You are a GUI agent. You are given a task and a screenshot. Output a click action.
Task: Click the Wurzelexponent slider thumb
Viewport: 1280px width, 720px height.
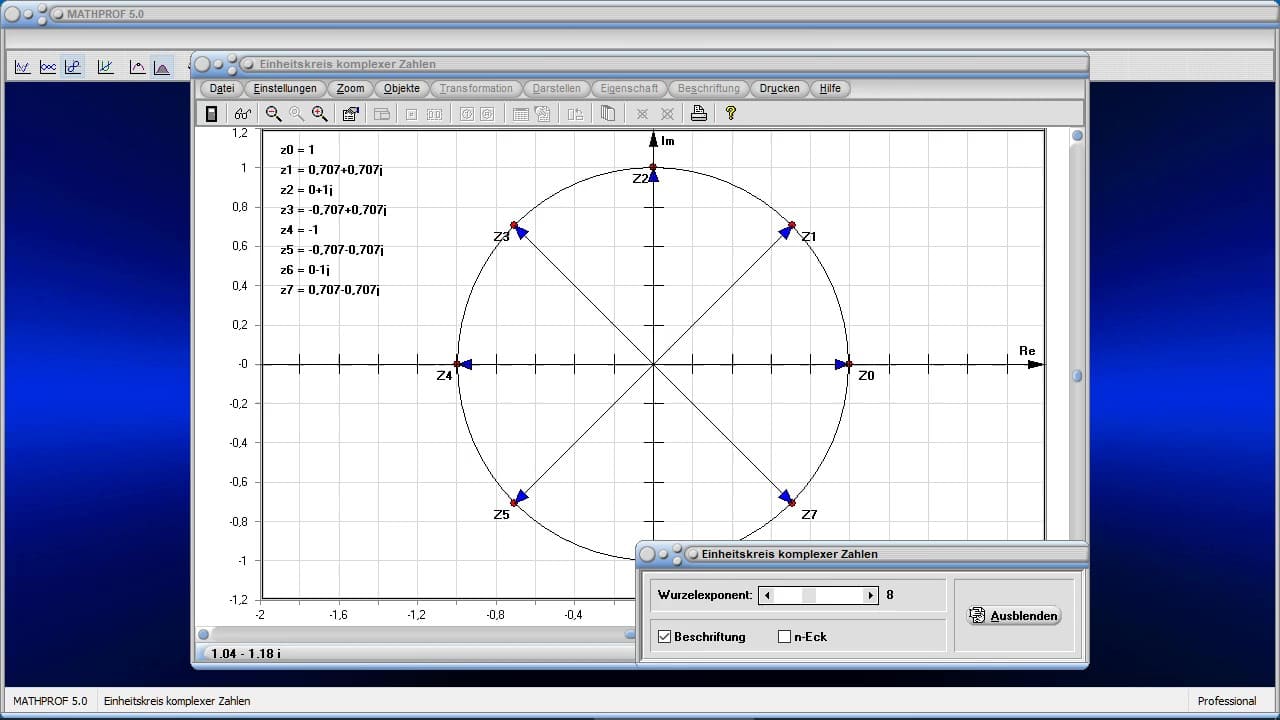(809, 595)
